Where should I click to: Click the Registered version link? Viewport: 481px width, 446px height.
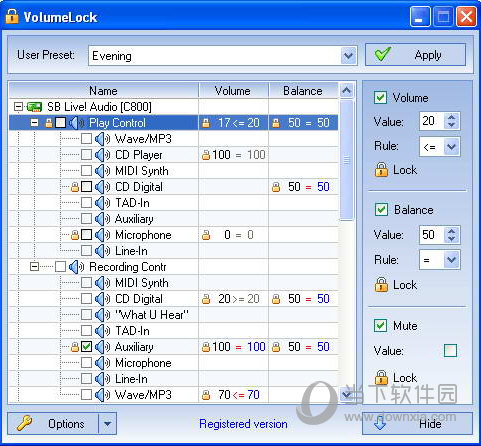tap(243, 424)
